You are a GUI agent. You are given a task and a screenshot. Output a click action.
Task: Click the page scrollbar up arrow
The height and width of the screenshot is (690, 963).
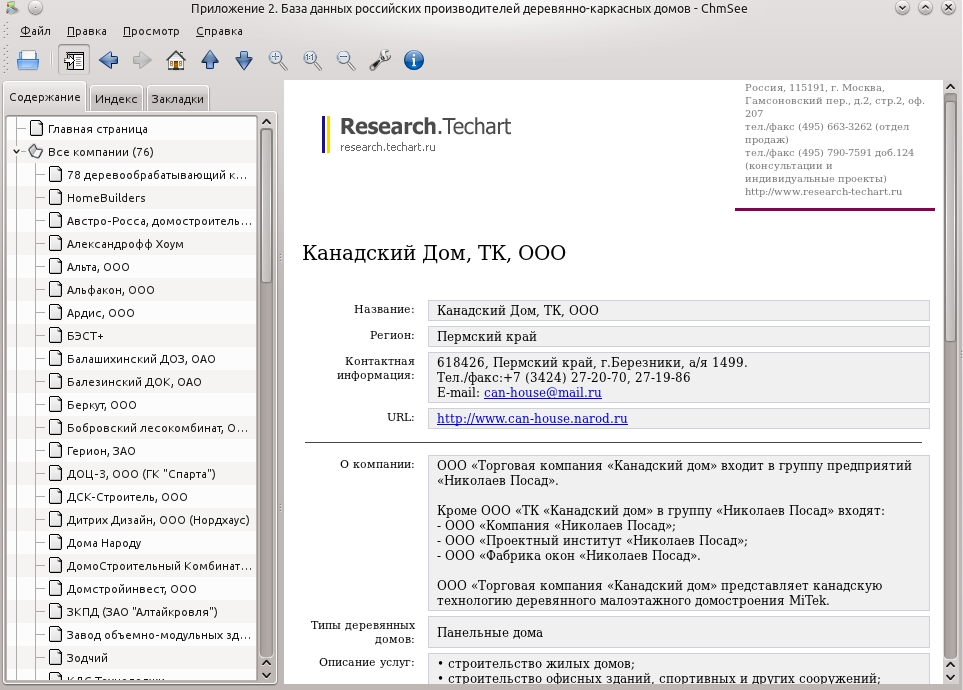(950, 87)
